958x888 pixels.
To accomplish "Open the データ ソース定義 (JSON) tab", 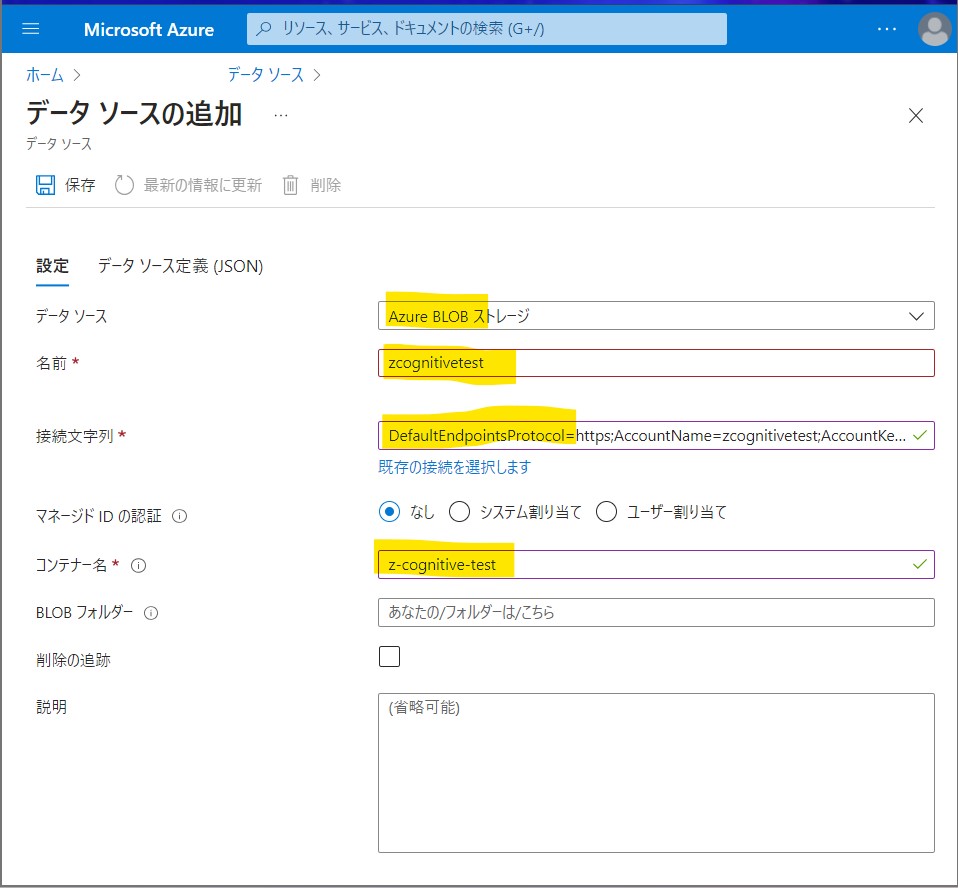I will click(180, 266).
